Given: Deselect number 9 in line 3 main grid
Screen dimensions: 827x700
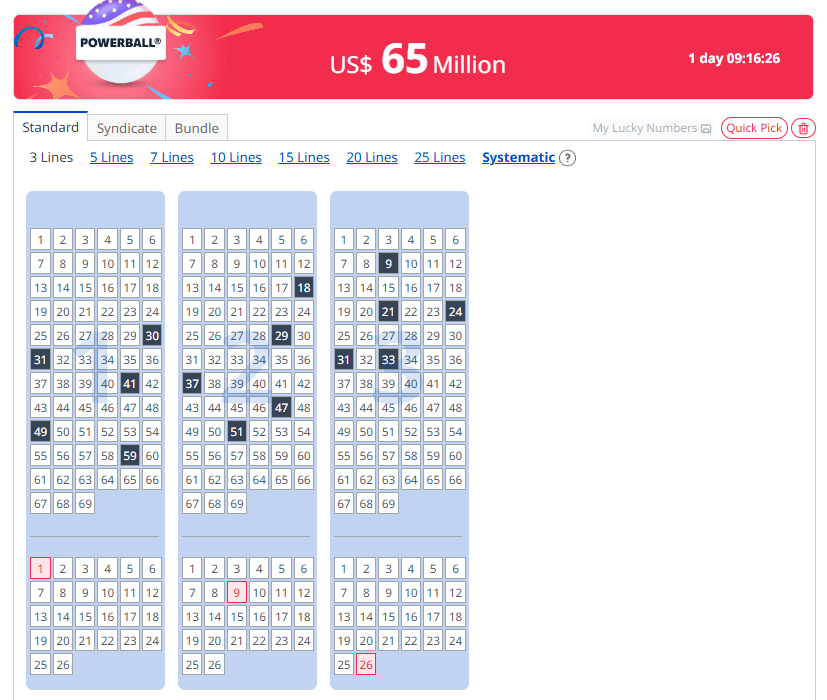Looking at the screenshot, I should (388, 263).
